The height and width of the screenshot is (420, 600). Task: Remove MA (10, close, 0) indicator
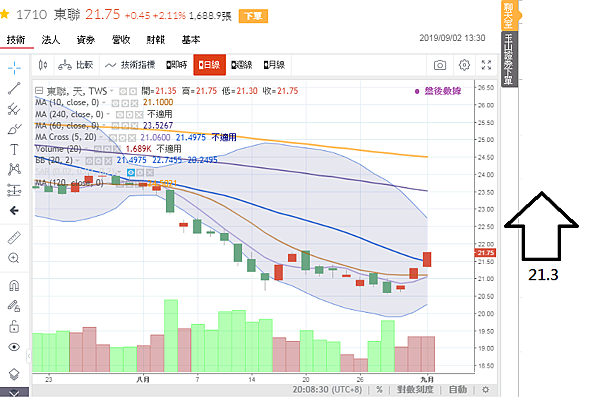point(134,103)
